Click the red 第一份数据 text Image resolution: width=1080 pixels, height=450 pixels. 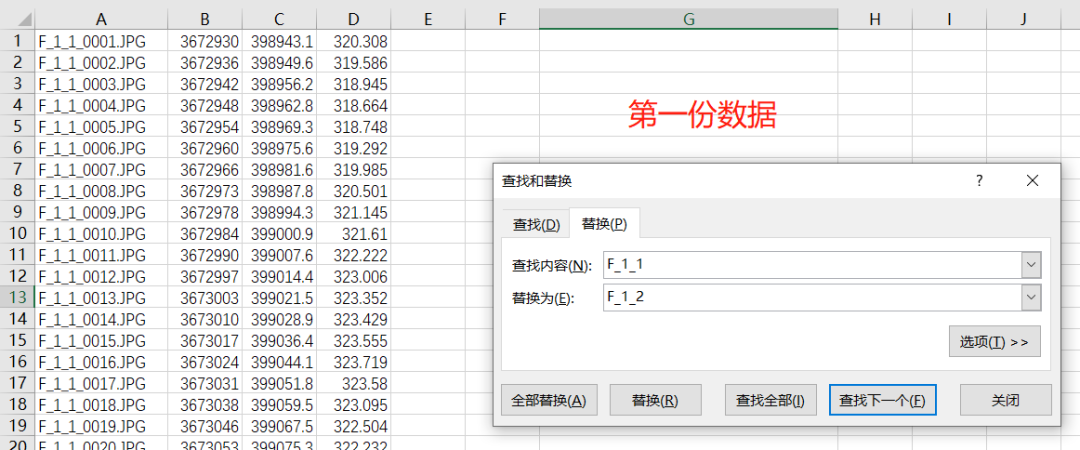702,115
